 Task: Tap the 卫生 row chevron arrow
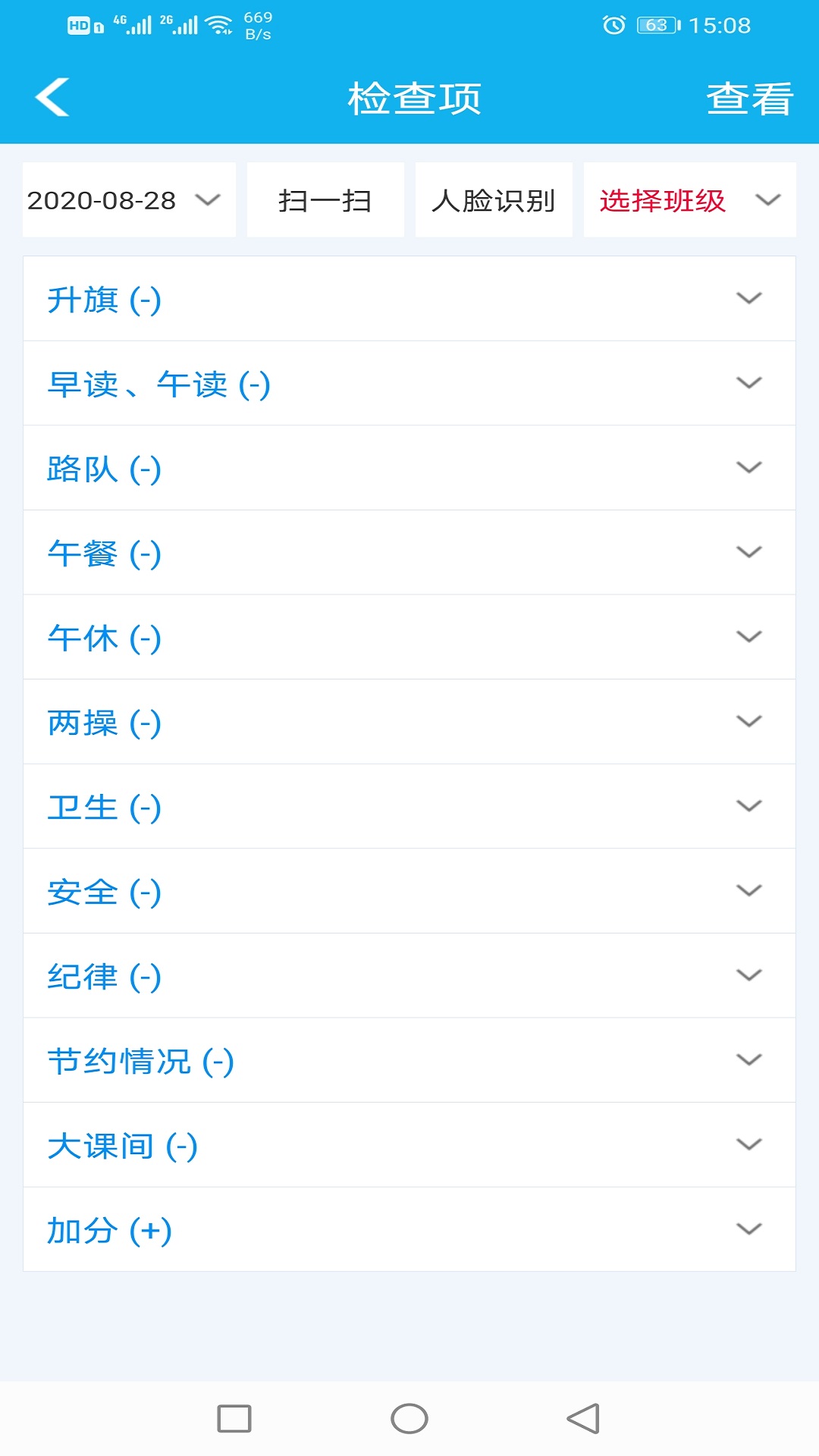coord(748,806)
